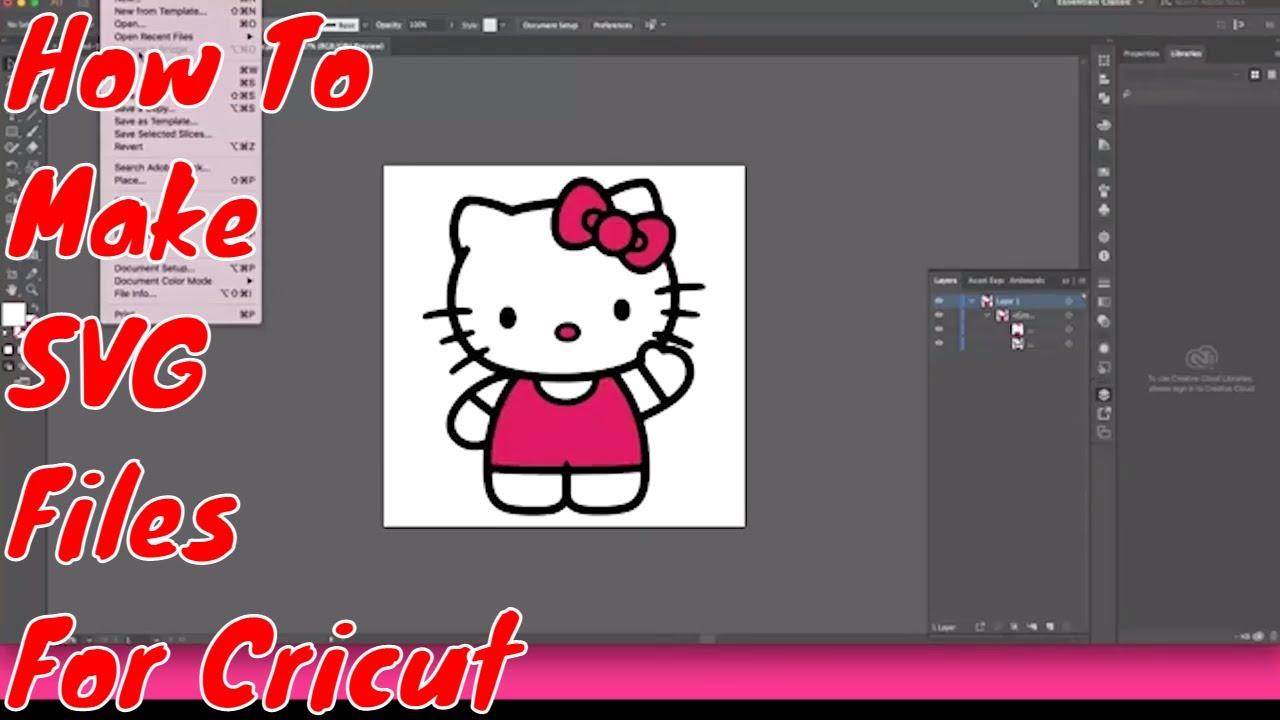
Task: Open the Style swatch dropdown arrow
Action: pos(503,25)
